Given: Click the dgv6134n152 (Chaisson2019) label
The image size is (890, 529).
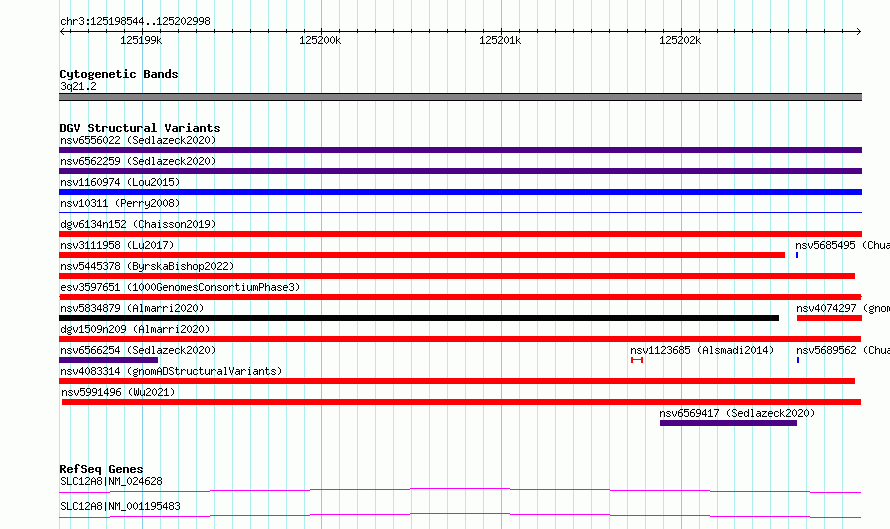Looking at the screenshot, I should pos(138,224).
